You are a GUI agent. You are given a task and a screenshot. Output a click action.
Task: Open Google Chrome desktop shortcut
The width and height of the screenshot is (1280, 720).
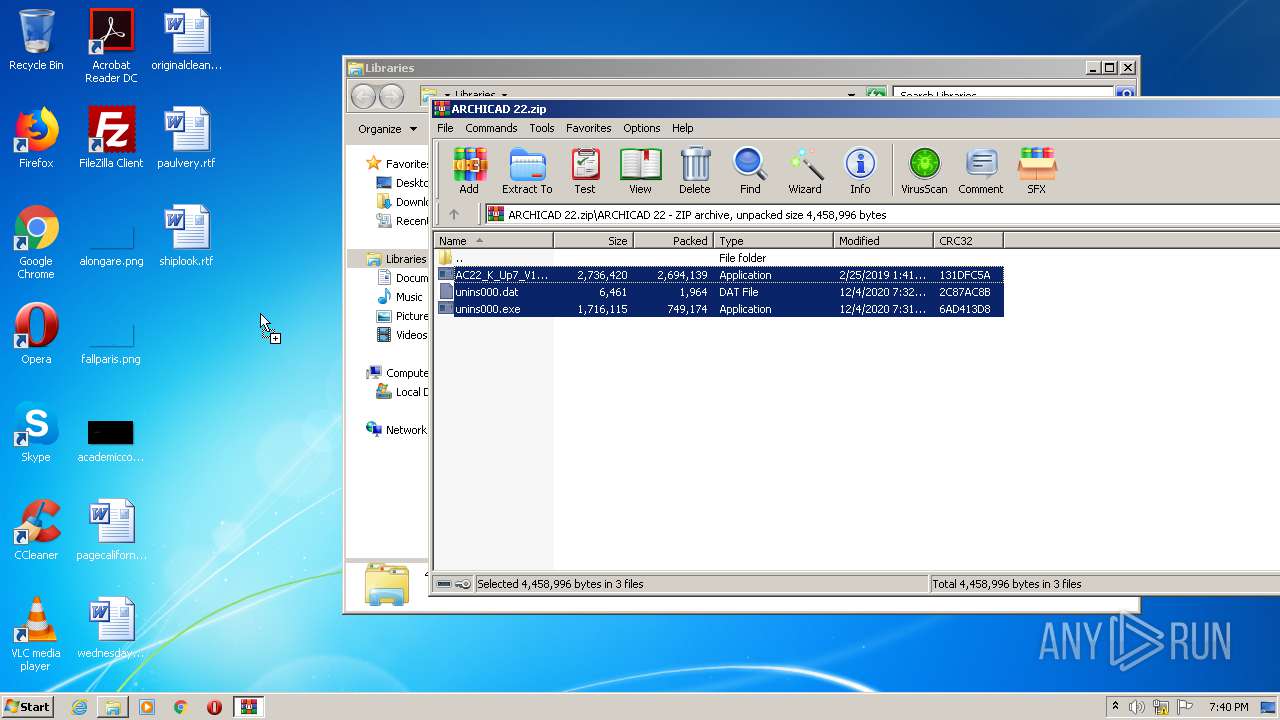click(x=36, y=242)
